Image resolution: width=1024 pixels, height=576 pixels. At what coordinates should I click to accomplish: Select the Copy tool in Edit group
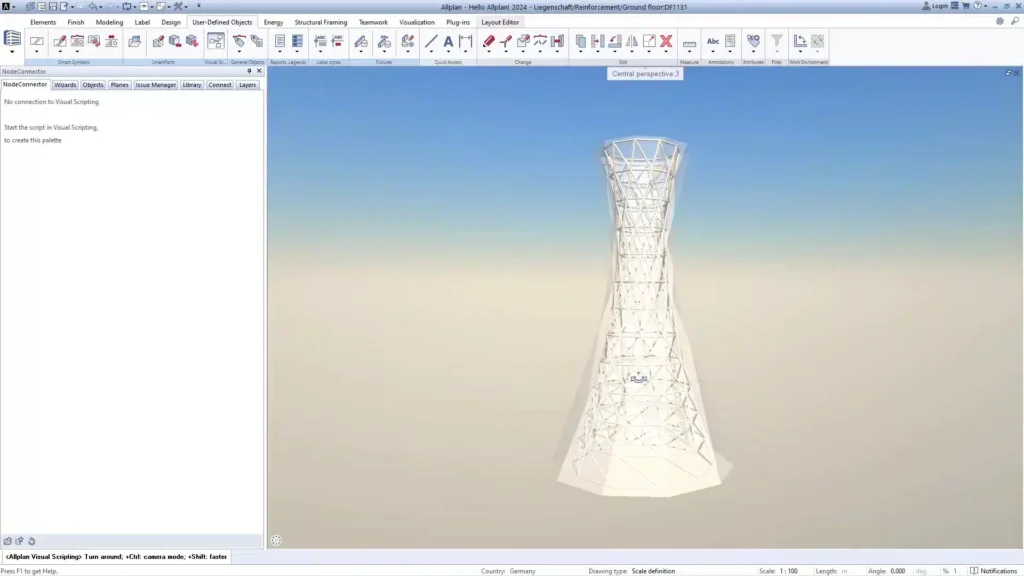tap(580, 40)
